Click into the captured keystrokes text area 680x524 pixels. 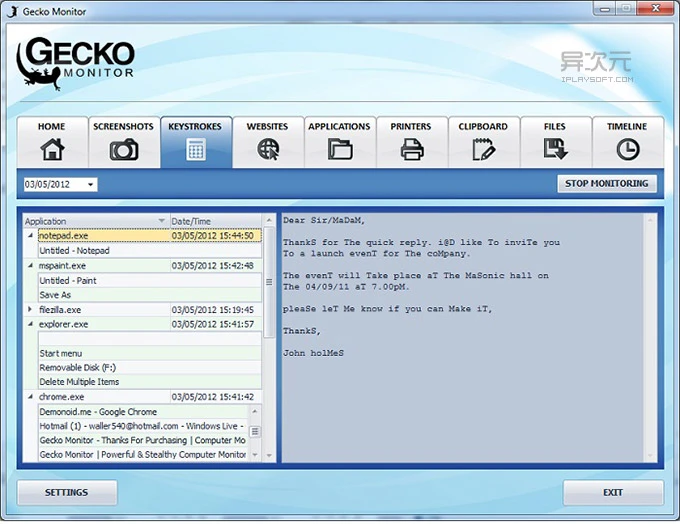462,337
